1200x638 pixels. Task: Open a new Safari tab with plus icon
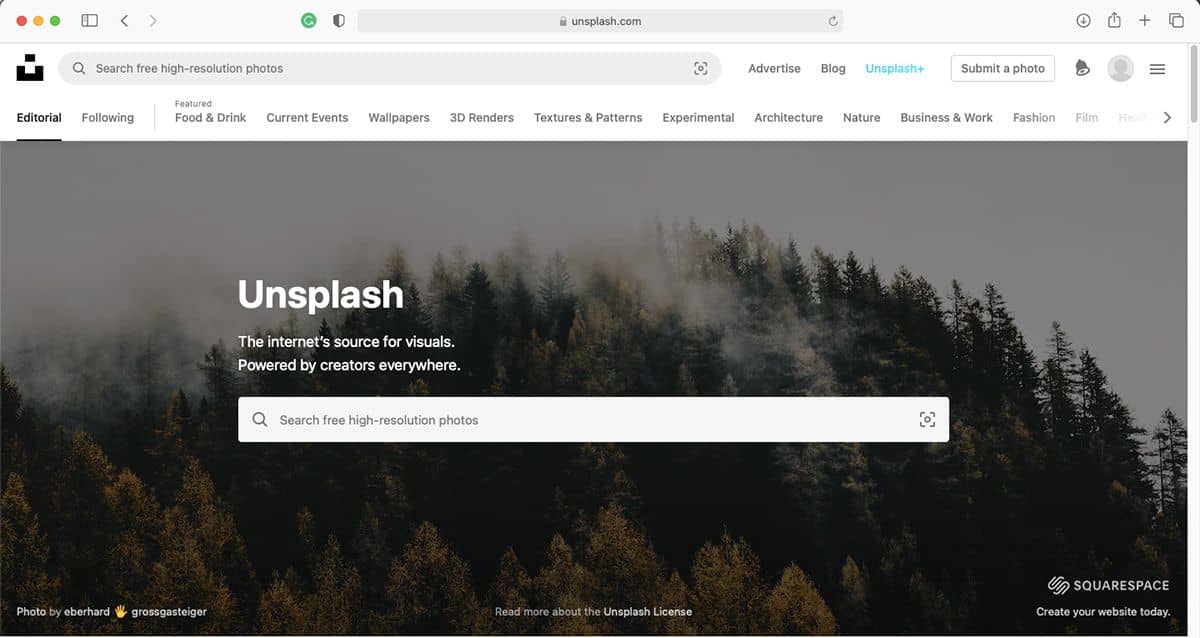[x=1145, y=20]
